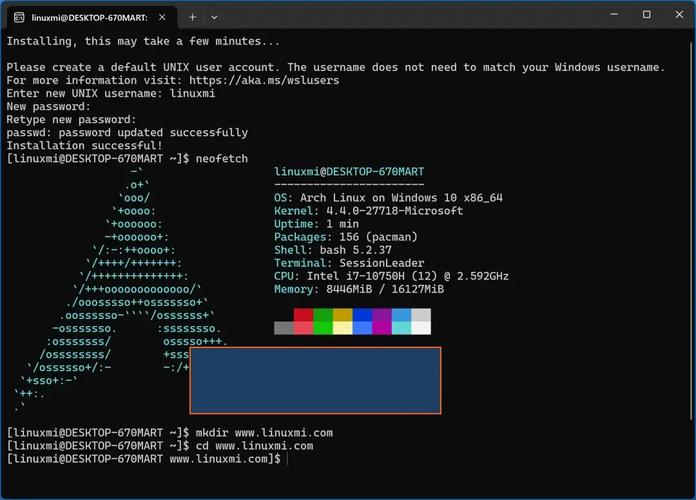Click the terminal icon on the tab
Screen dimensions: 696x500
[19, 17]
